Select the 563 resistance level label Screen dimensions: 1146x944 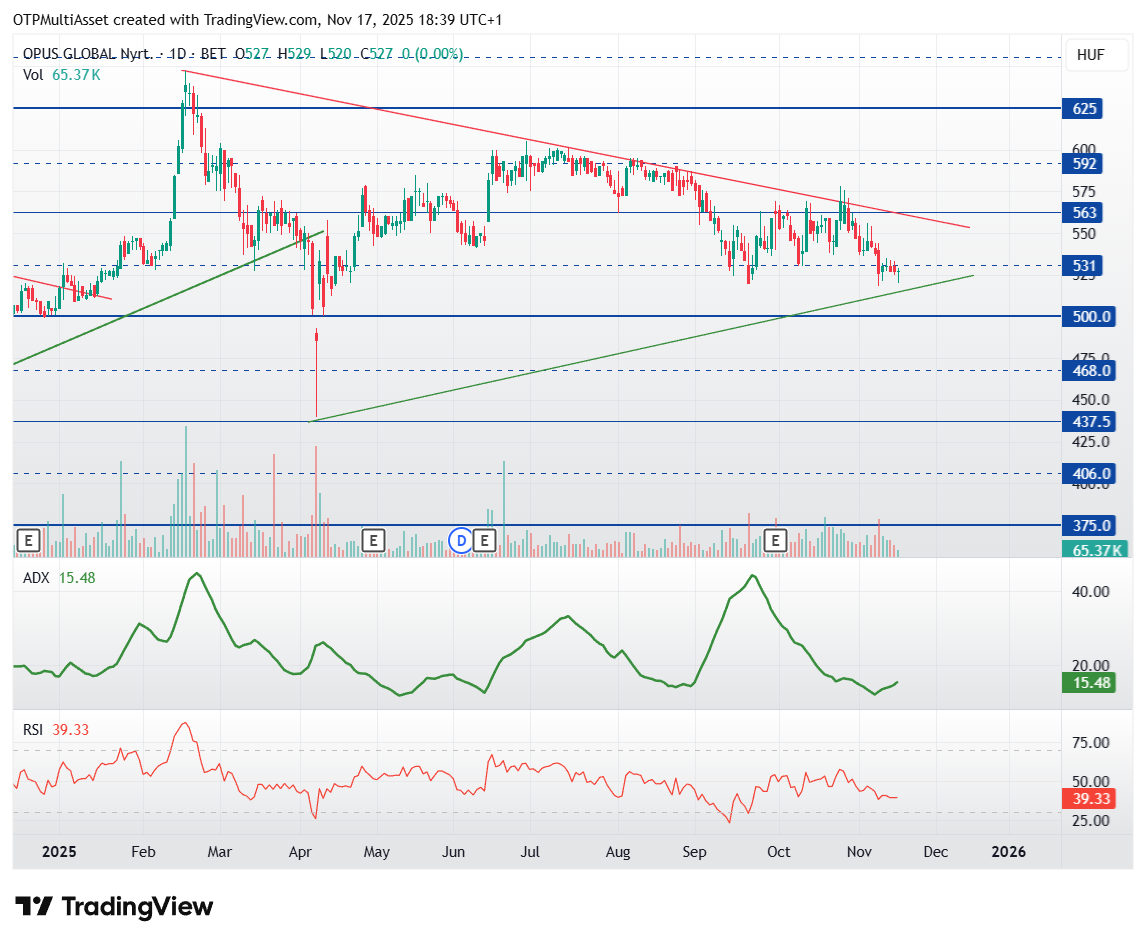click(x=1085, y=213)
